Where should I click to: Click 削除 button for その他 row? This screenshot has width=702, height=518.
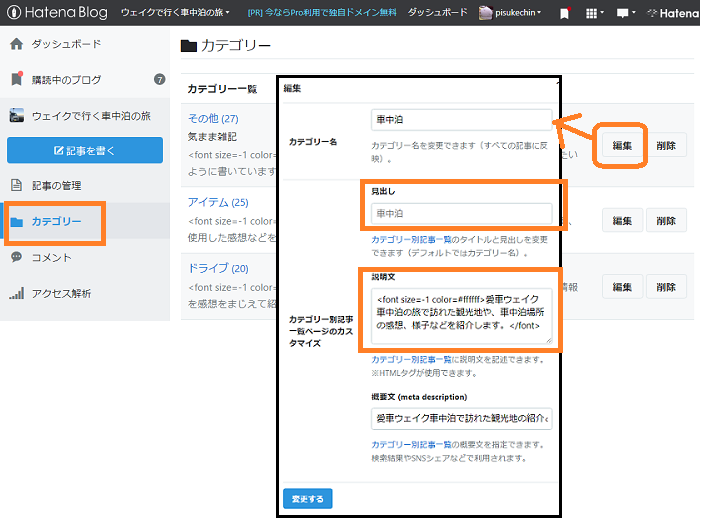(666, 145)
